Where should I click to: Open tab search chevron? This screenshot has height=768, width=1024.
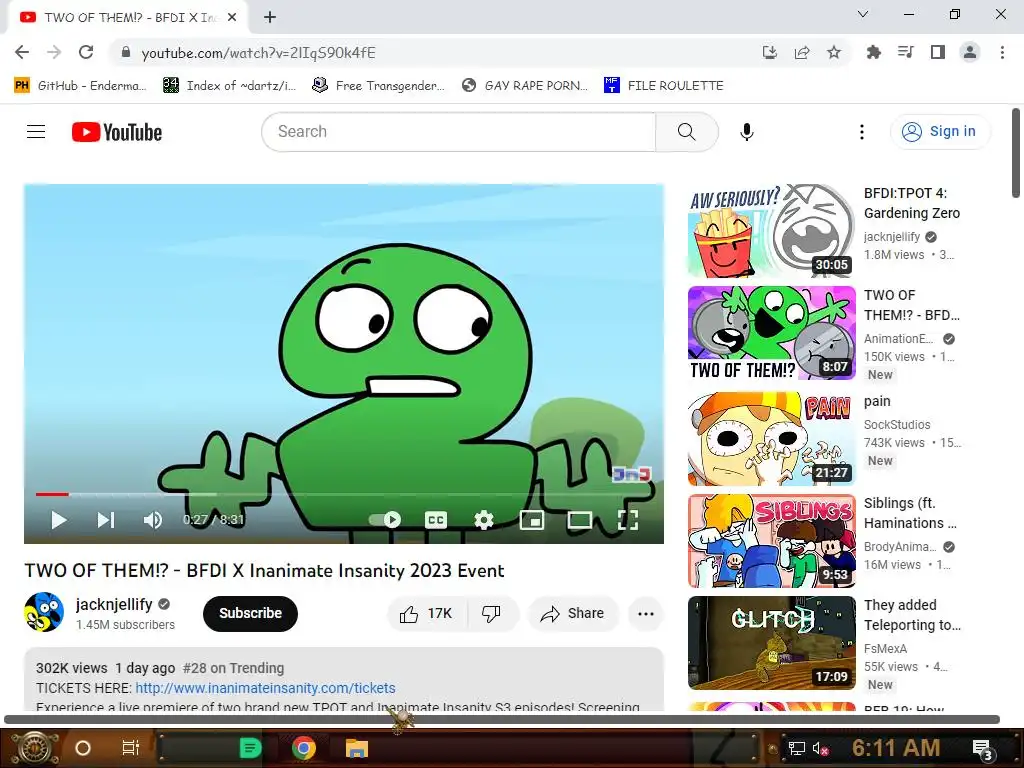coord(863,14)
